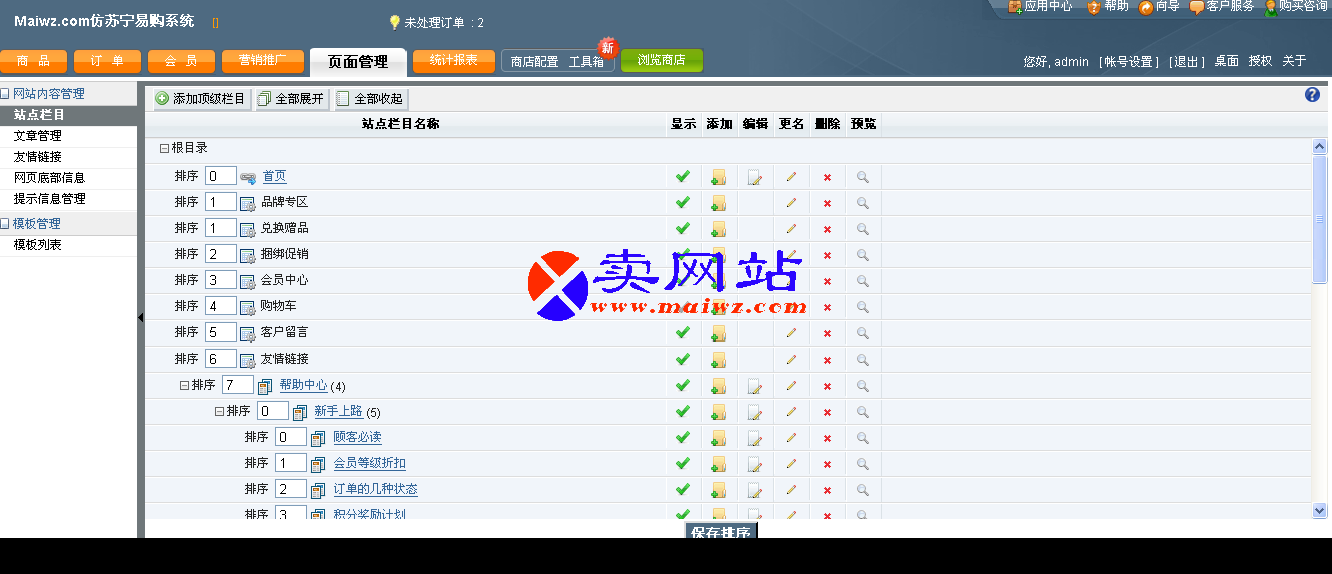Collapse the left sidebar with arrow handle
Viewport: 1332px width, 574px height.
tap(141, 317)
